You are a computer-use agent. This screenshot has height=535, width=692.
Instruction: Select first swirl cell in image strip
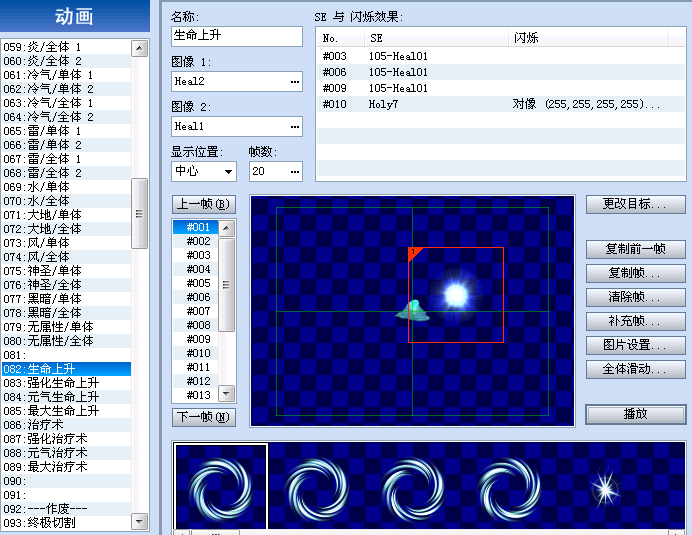click(221, 486)
